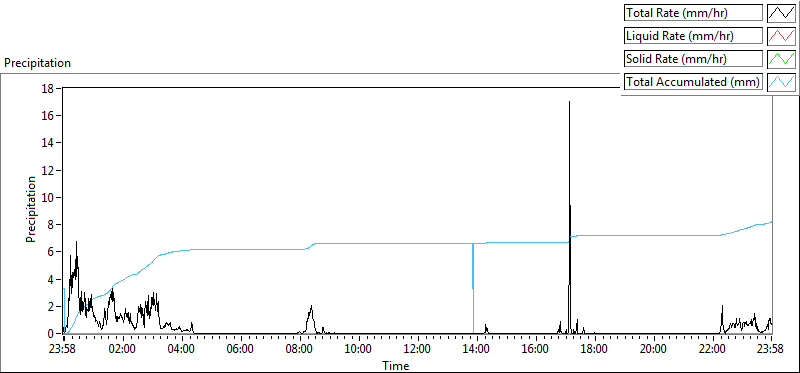
Task: Click the 02:00 time axis label
Action: pos(123,350)
